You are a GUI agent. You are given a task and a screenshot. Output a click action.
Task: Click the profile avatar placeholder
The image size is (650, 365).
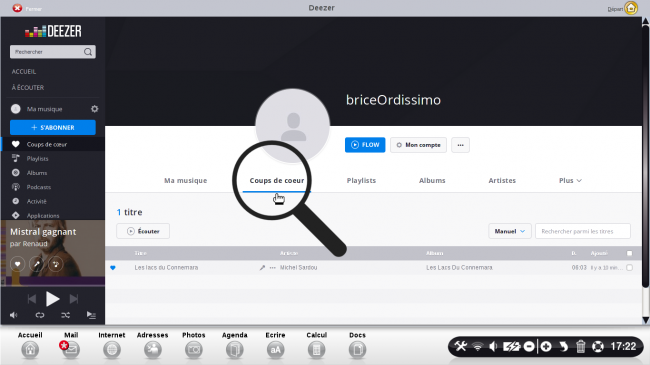coord(293,126)
